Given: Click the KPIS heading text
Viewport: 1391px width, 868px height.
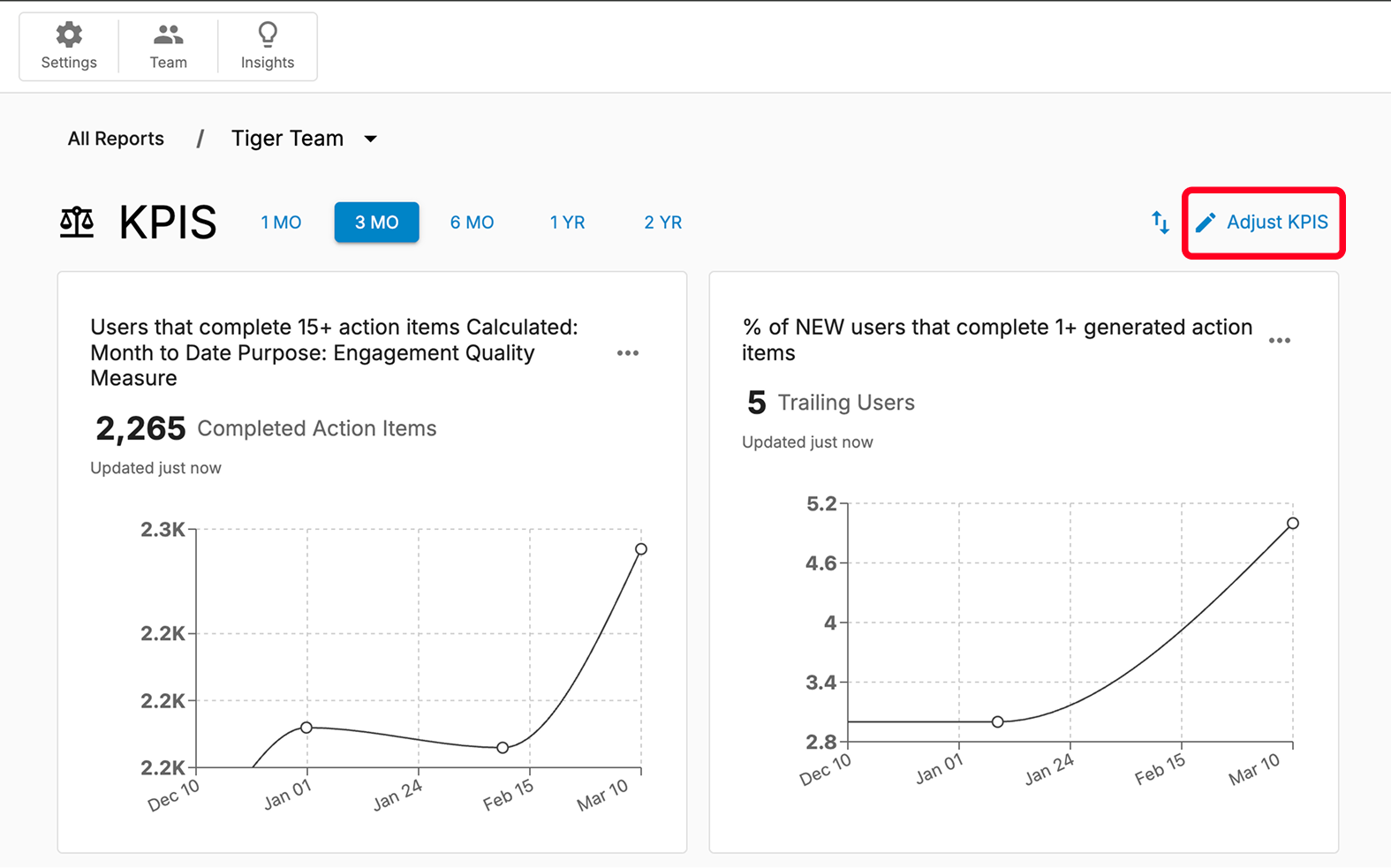Looking at the screenshot, I should pos(168,223).
